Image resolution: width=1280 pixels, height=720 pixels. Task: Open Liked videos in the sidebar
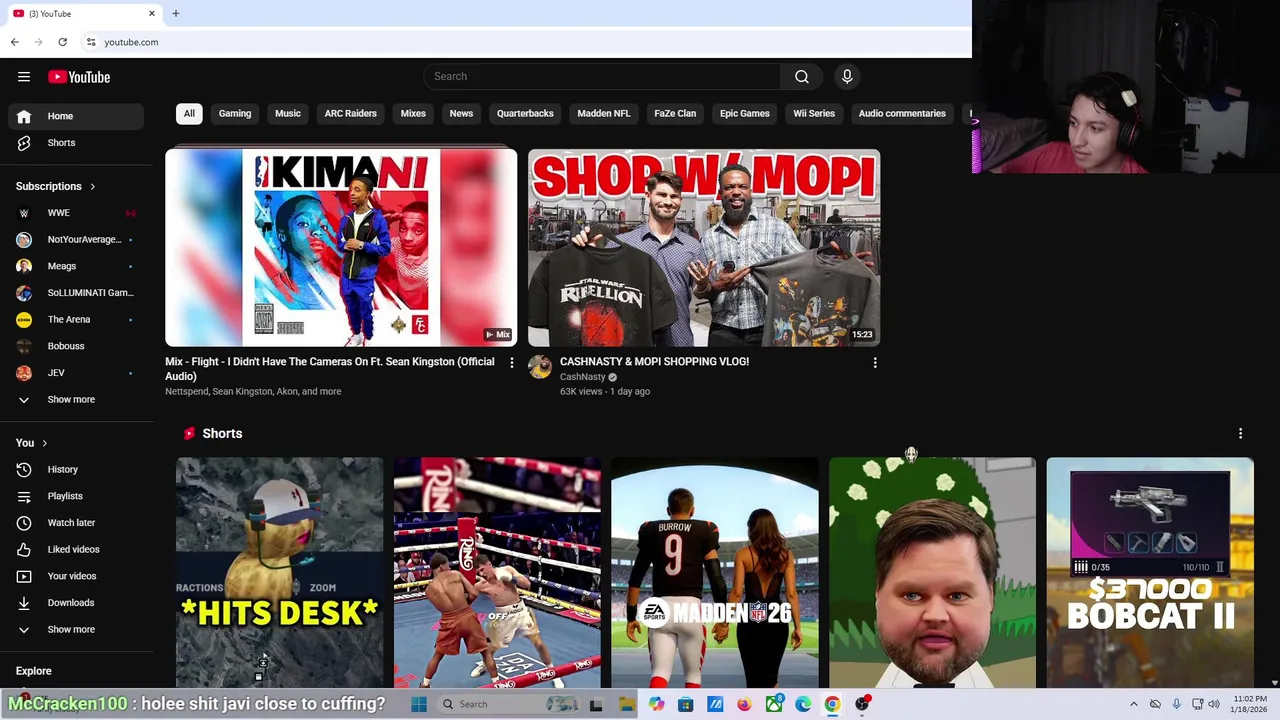tap(76, 549)
